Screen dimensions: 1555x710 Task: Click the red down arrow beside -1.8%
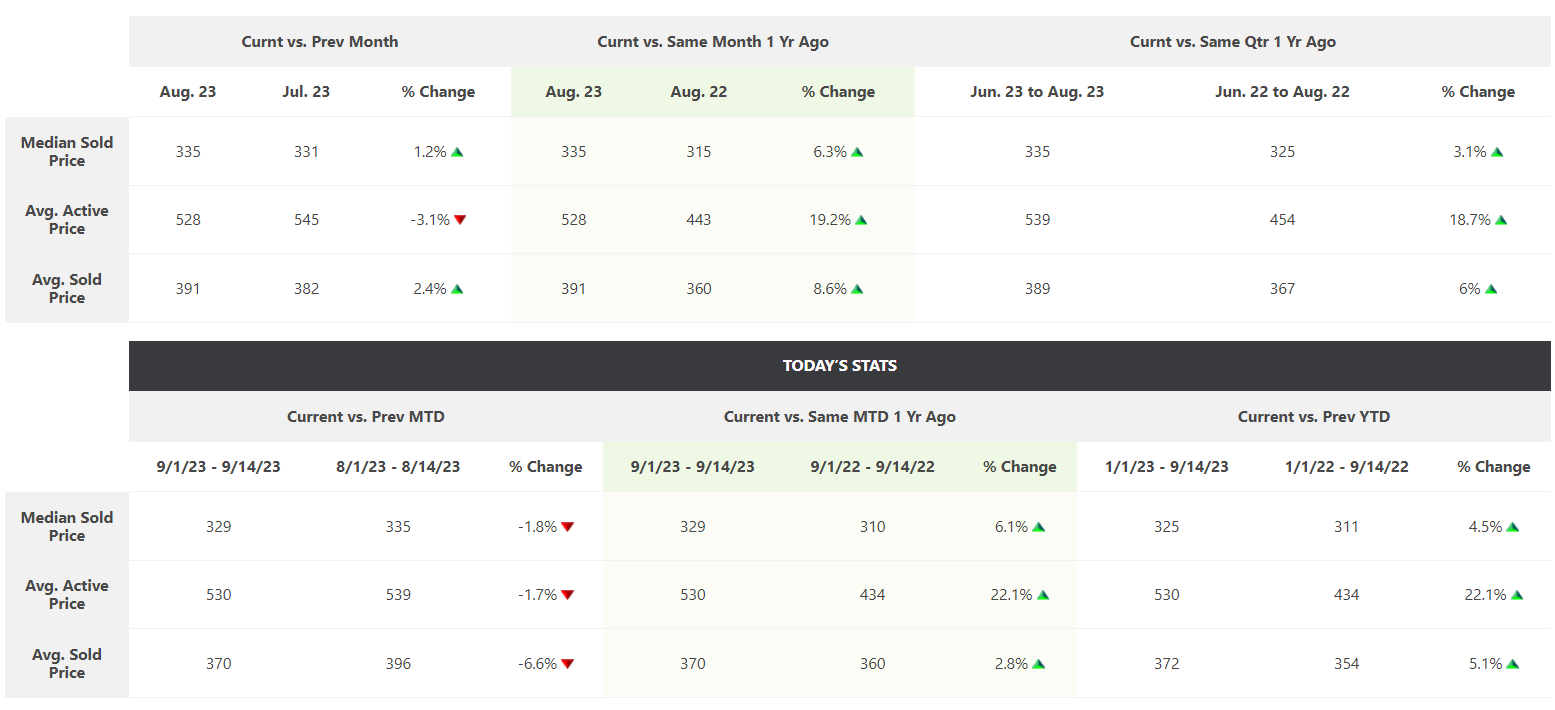click(x=567, y=527)
